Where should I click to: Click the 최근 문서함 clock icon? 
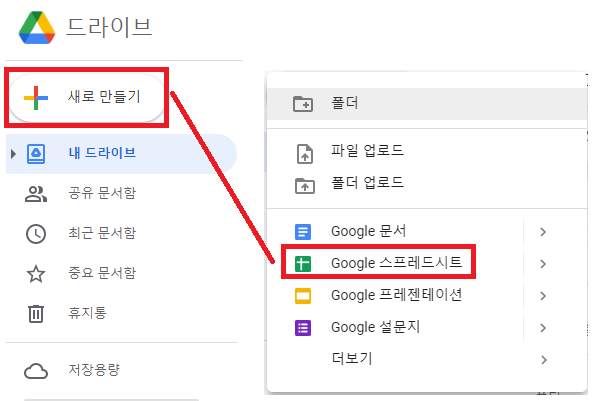point(36,234)
